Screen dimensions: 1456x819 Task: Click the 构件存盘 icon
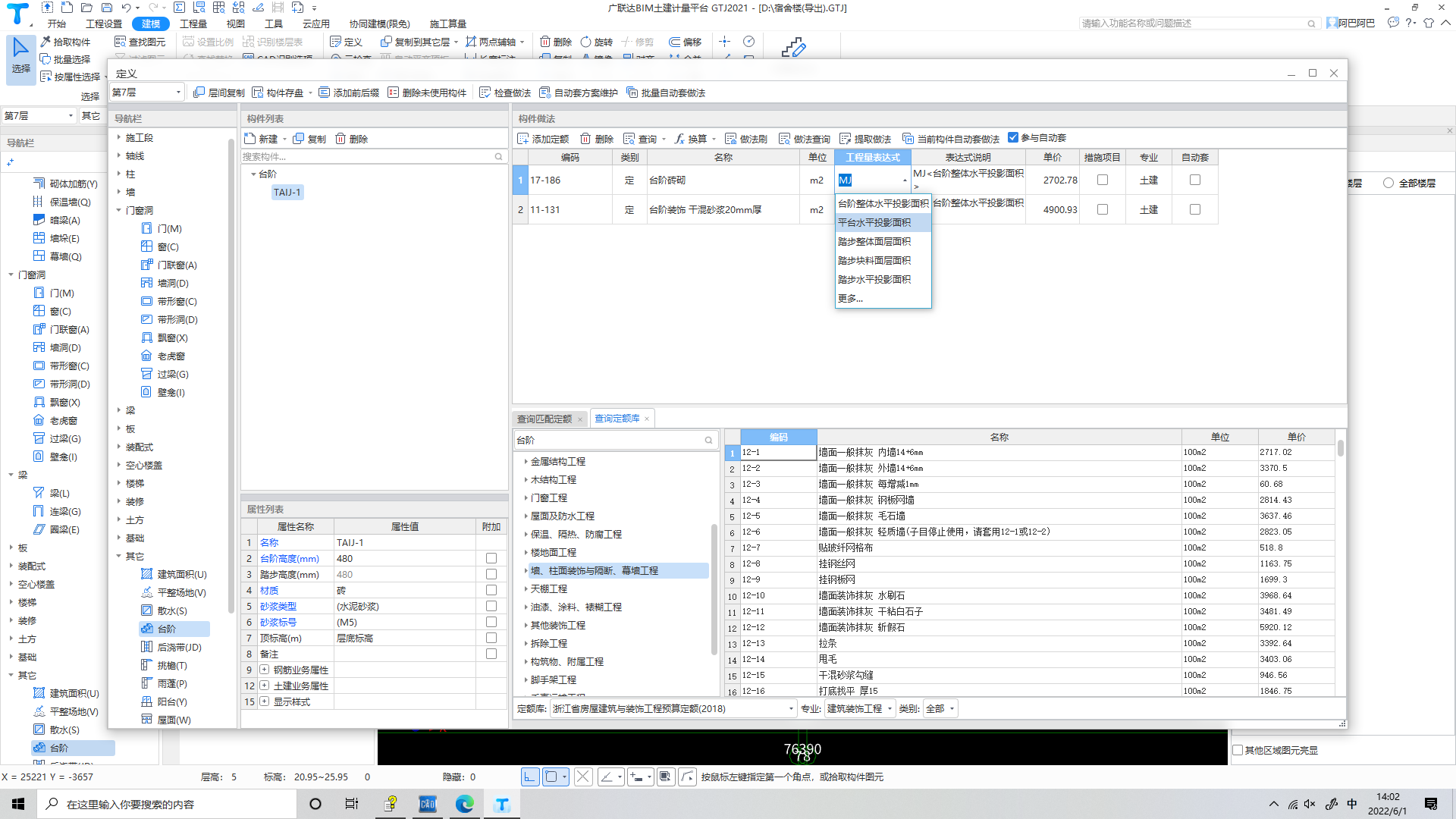258,93
